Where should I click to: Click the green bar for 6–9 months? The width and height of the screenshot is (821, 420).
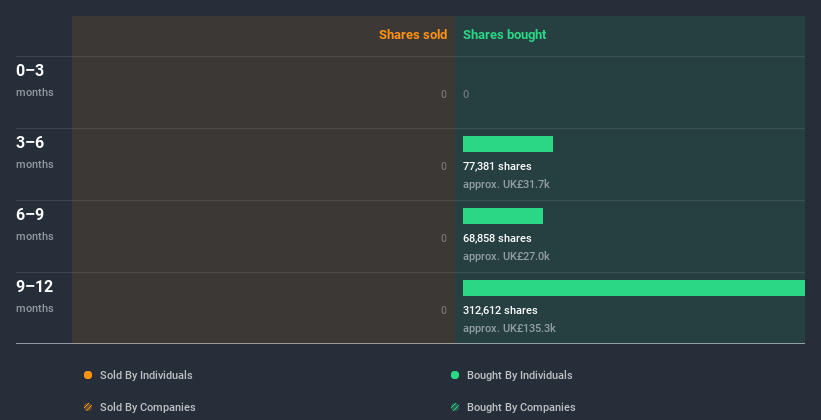click(503, 216)
